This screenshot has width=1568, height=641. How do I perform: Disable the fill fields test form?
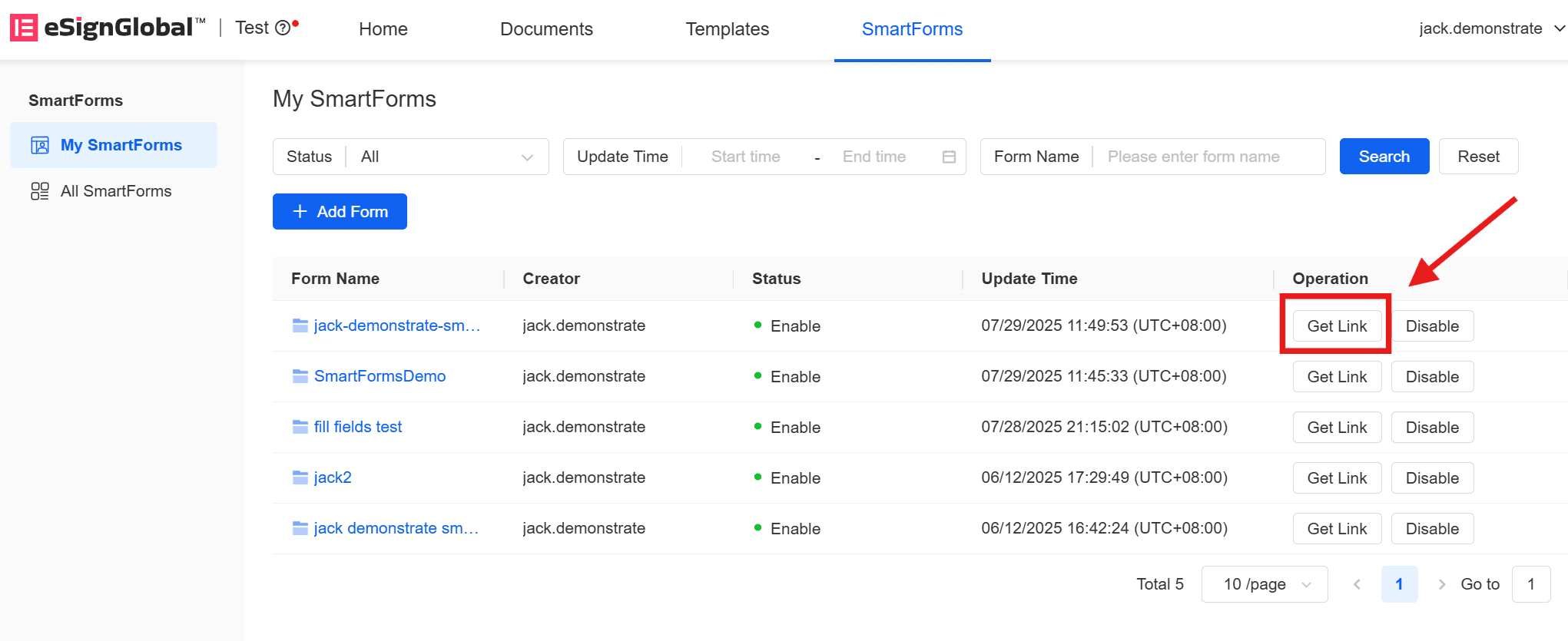pos(1432,428)
